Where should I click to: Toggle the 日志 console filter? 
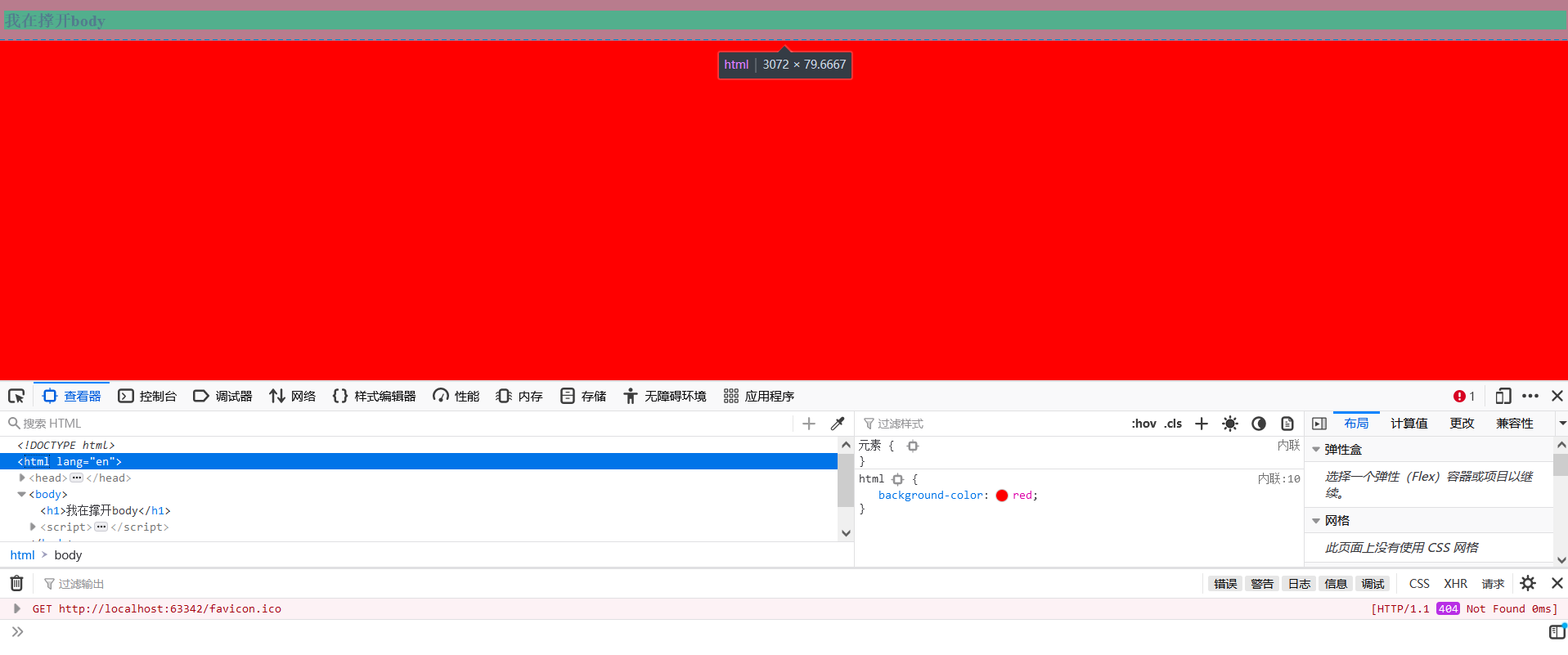1299,584
